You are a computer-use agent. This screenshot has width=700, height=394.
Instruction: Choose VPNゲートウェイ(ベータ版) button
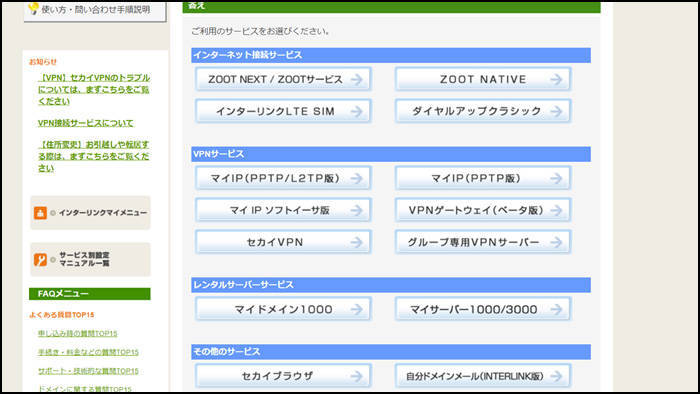pyautogui.click(x=483, y=210)
